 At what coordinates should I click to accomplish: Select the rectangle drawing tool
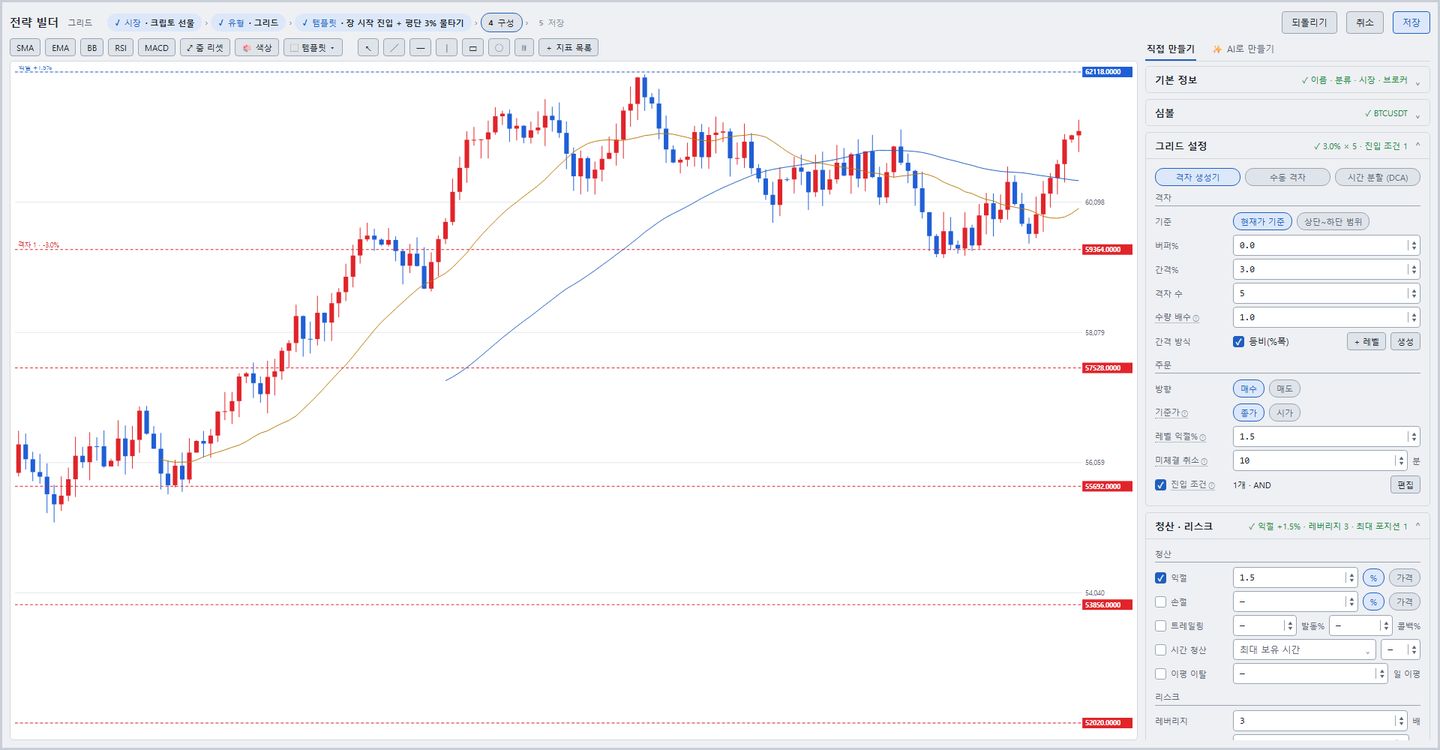coord(472,47)
